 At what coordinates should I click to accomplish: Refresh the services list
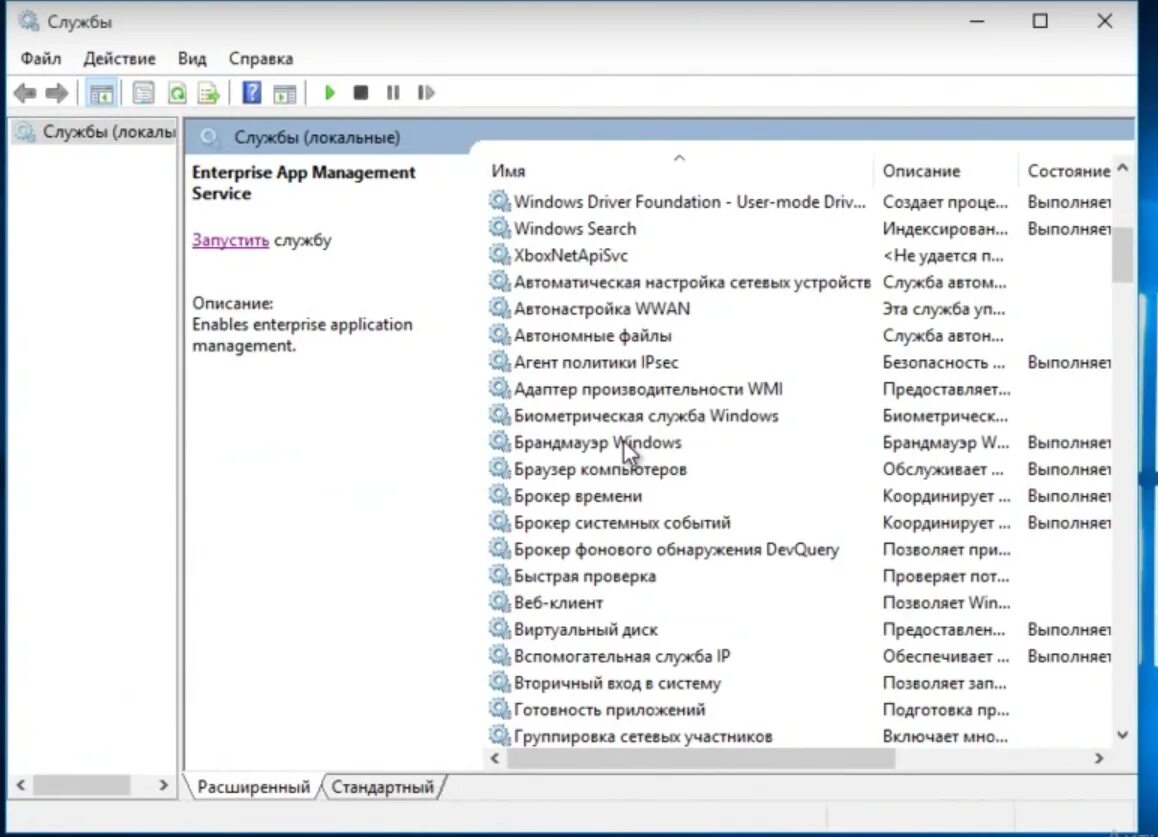(176, 92)
